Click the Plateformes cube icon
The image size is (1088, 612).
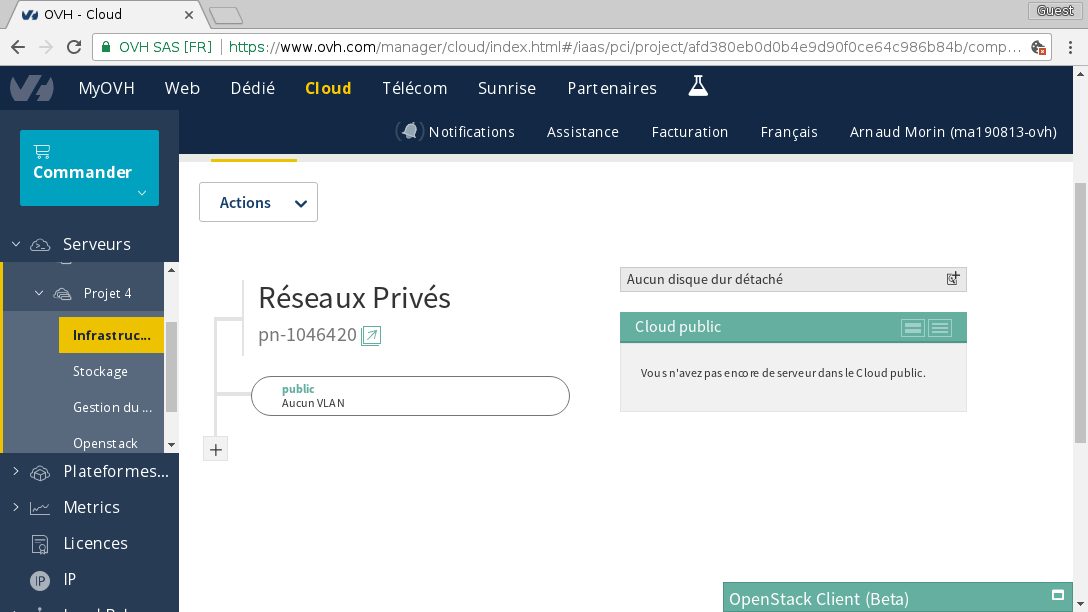click(x=40, y=473)
